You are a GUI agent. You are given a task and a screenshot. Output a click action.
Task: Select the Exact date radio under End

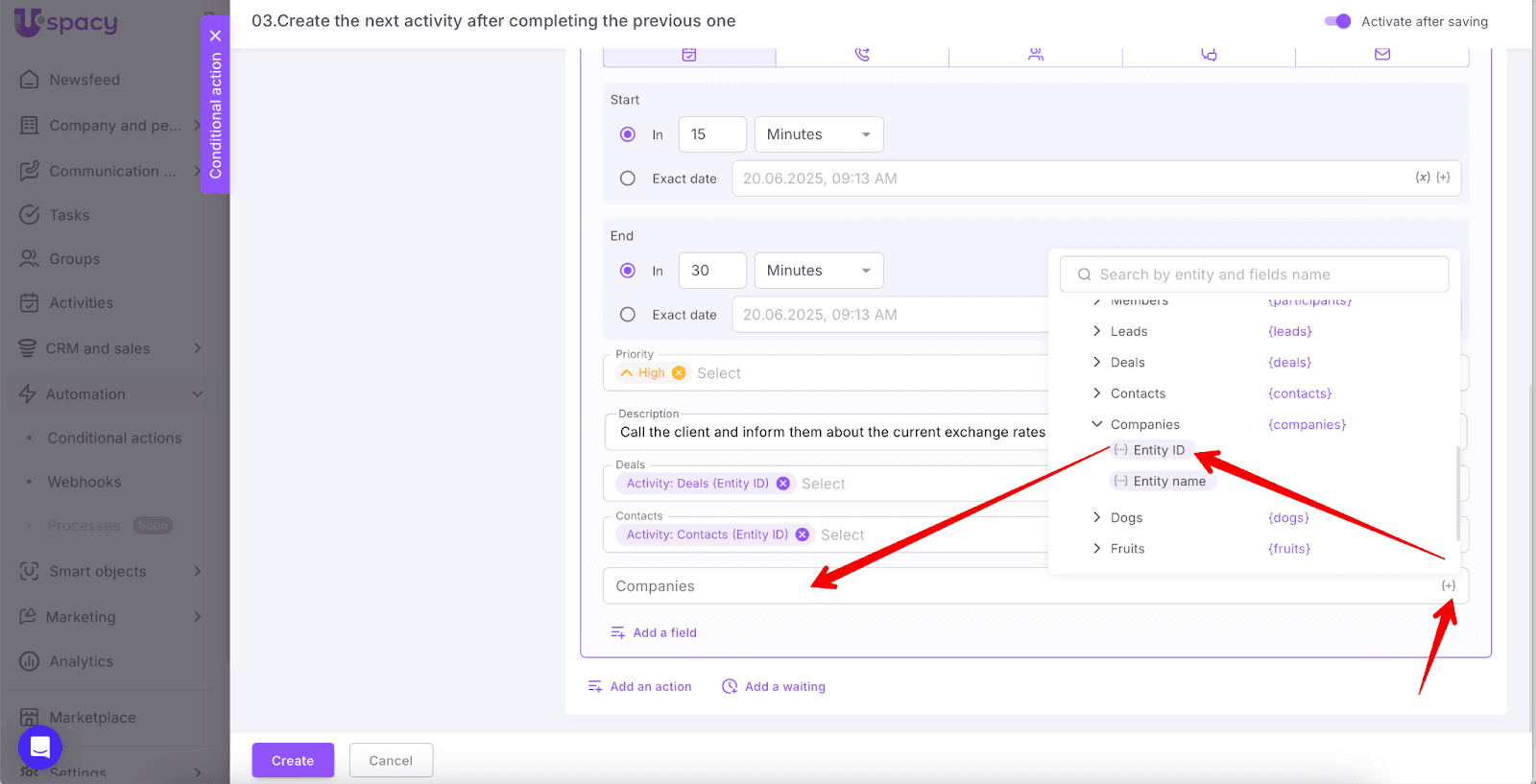tap(628, 315)
